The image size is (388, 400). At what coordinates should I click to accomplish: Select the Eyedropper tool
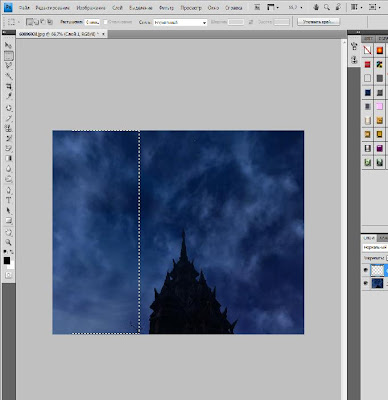(x=9, y=96)
